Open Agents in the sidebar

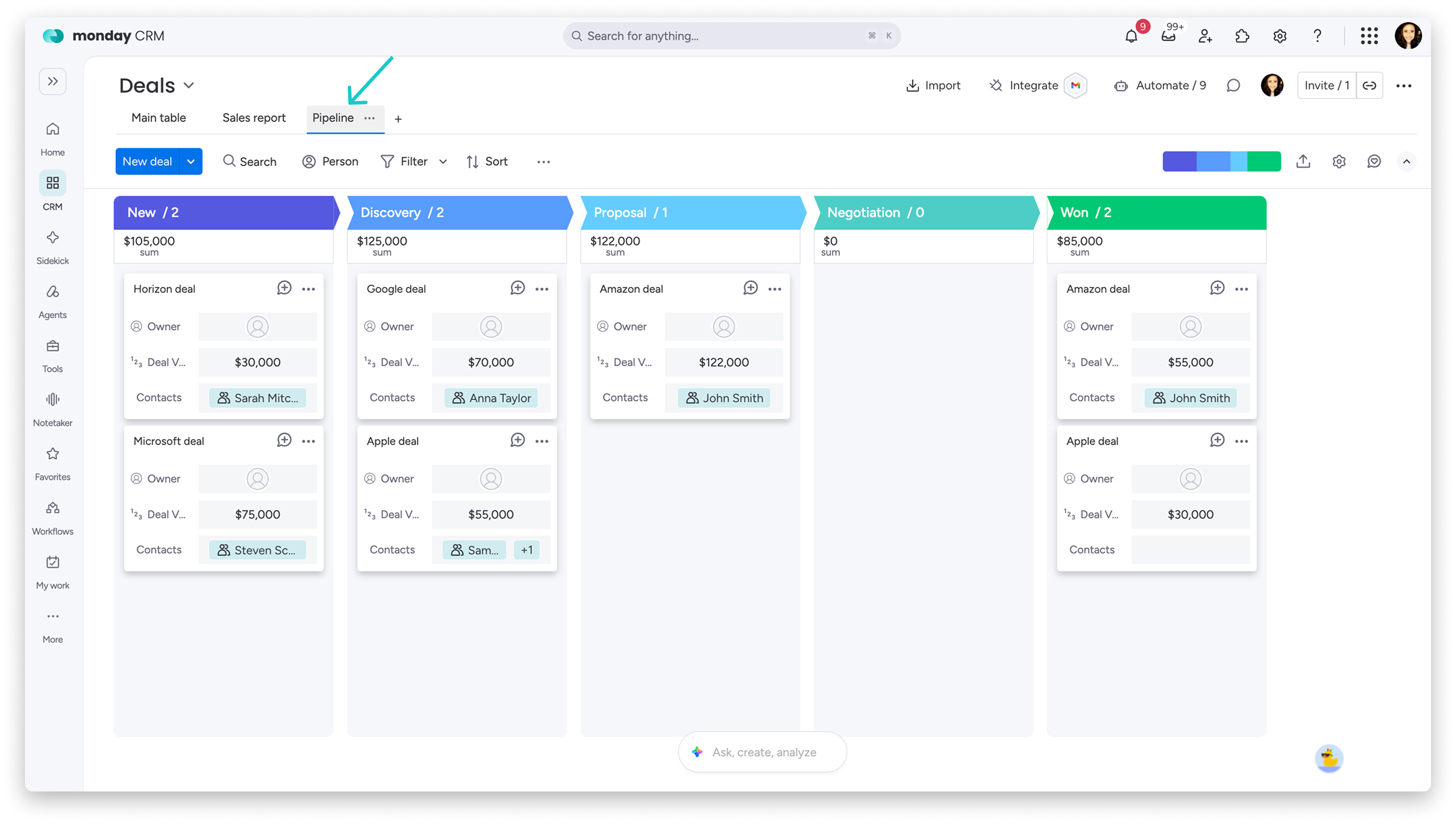tap(53, 302)
